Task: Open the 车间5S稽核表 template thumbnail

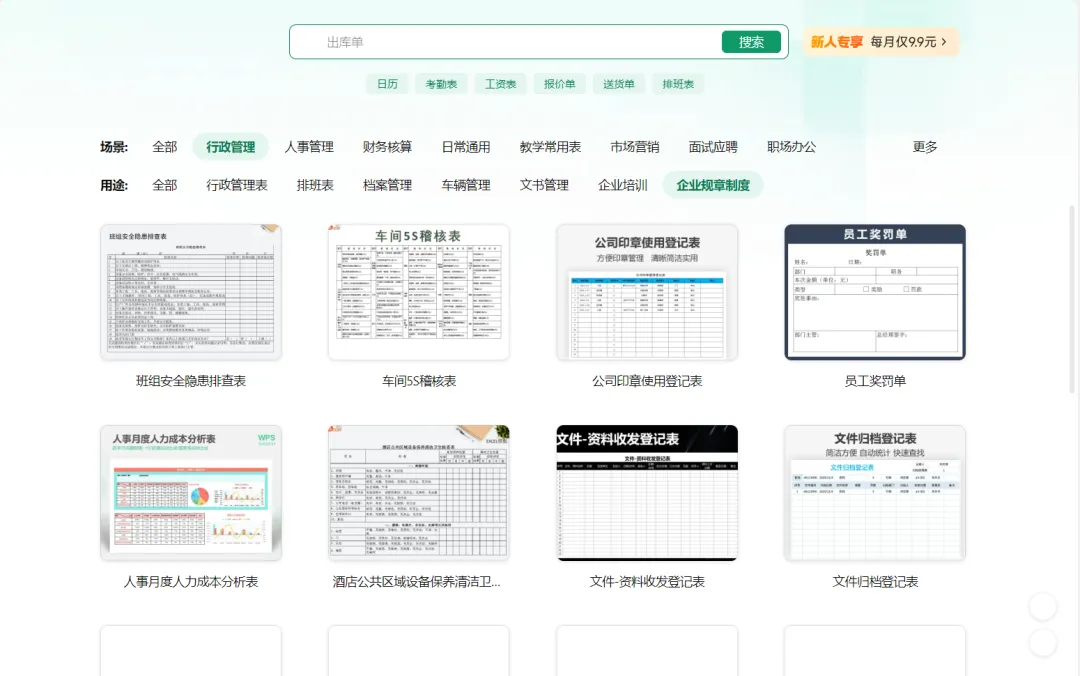Action: pyautogui.click(x=419, y=292)
